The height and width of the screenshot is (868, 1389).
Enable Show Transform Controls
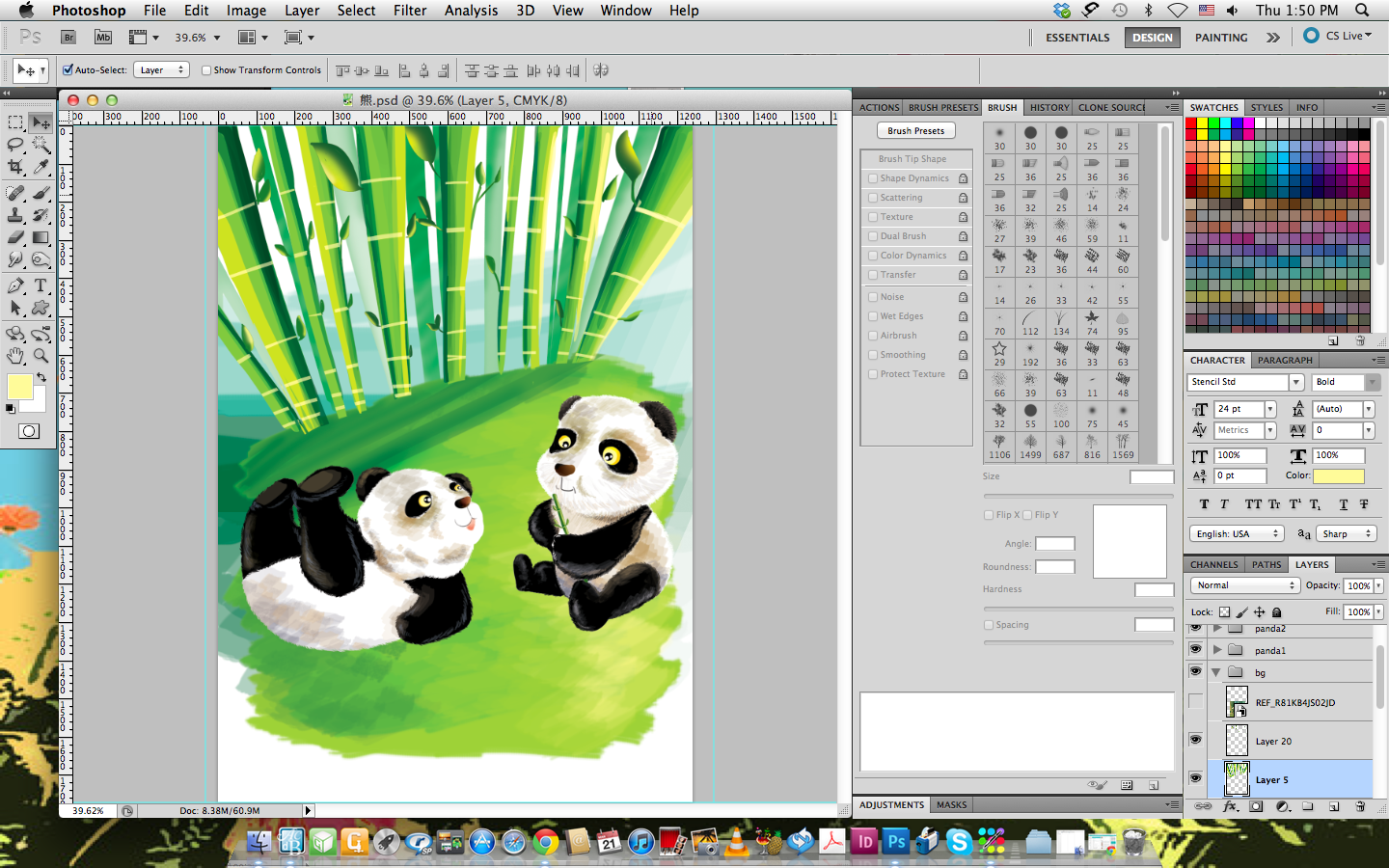(206, 69)
